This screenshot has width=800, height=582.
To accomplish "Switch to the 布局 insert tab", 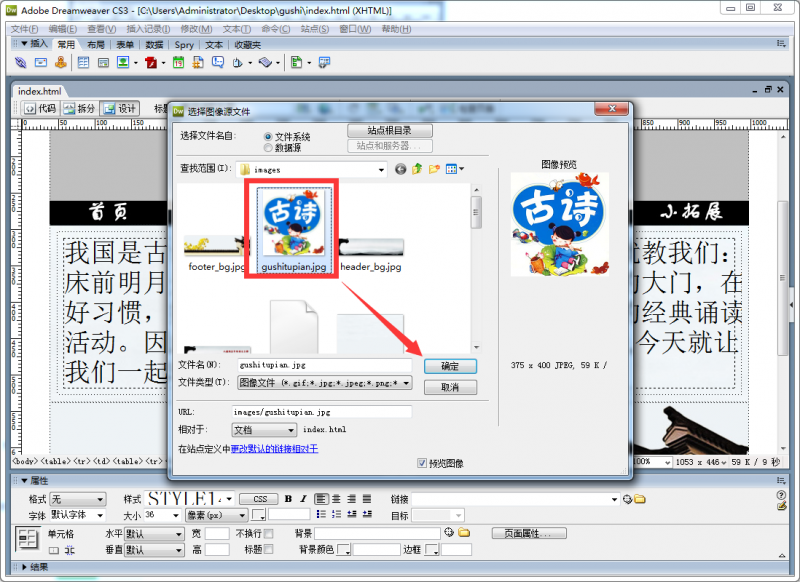I will tap(96, 45).
